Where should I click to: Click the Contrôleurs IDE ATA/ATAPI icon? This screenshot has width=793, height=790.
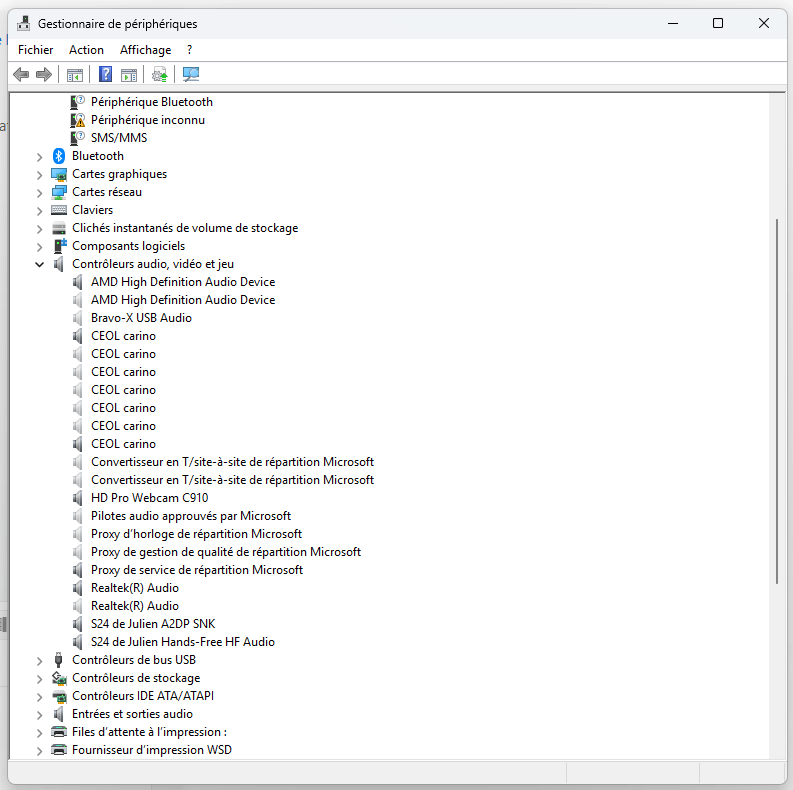click(x=59, y=696)
